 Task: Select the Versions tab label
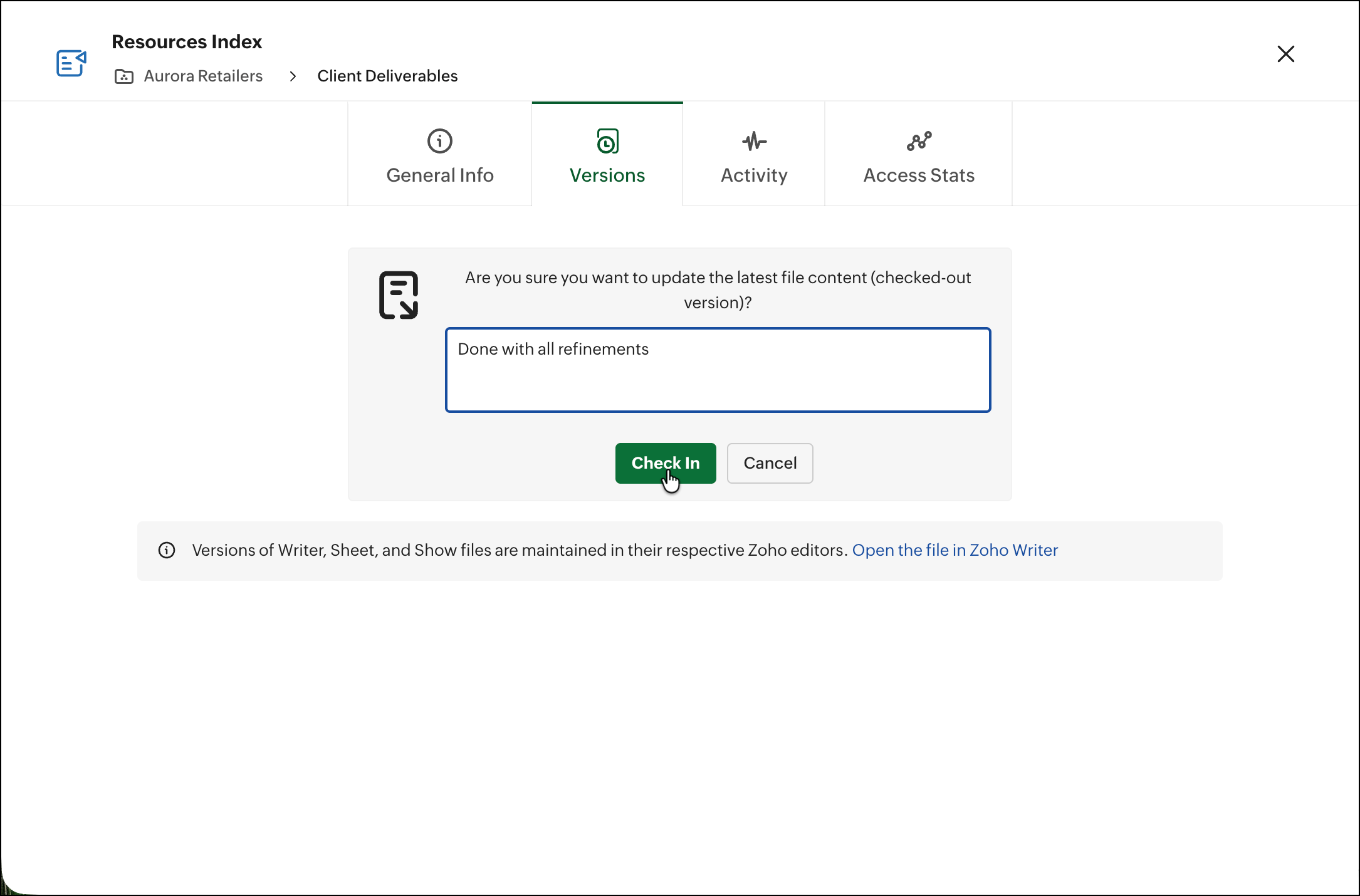click(x=607, y=175)
